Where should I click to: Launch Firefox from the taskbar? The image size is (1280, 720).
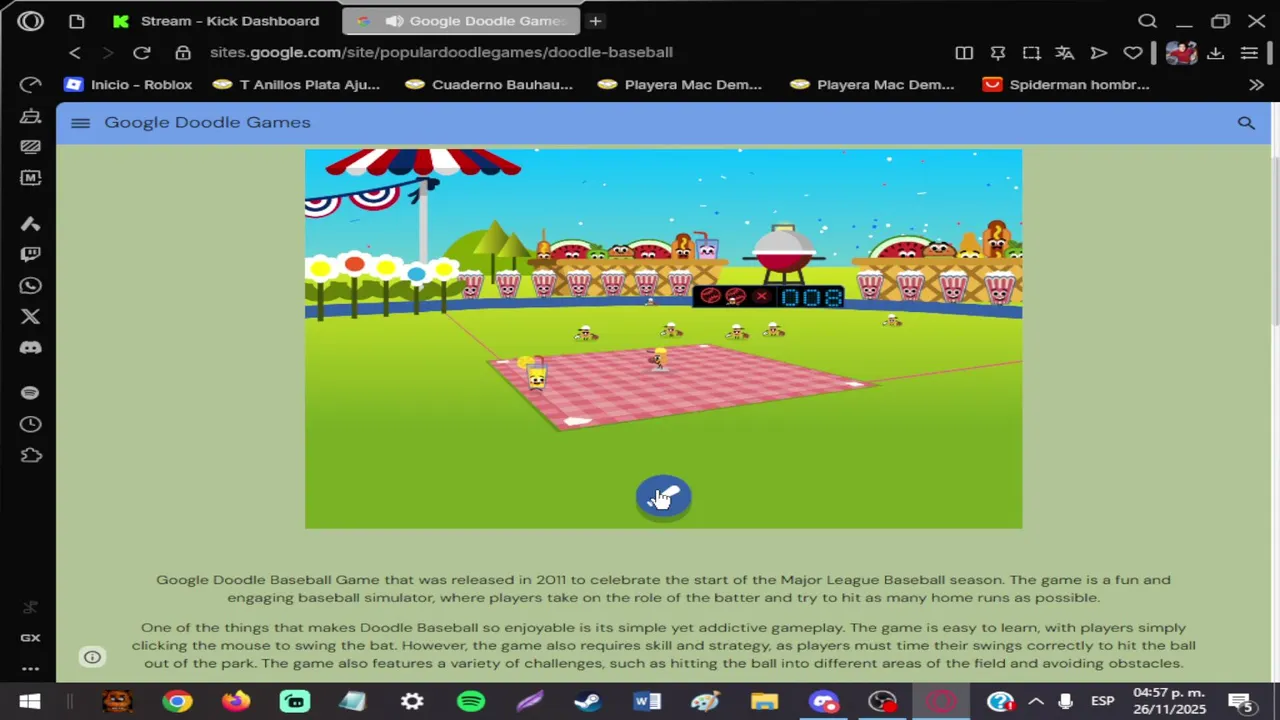tap(236, 701)
